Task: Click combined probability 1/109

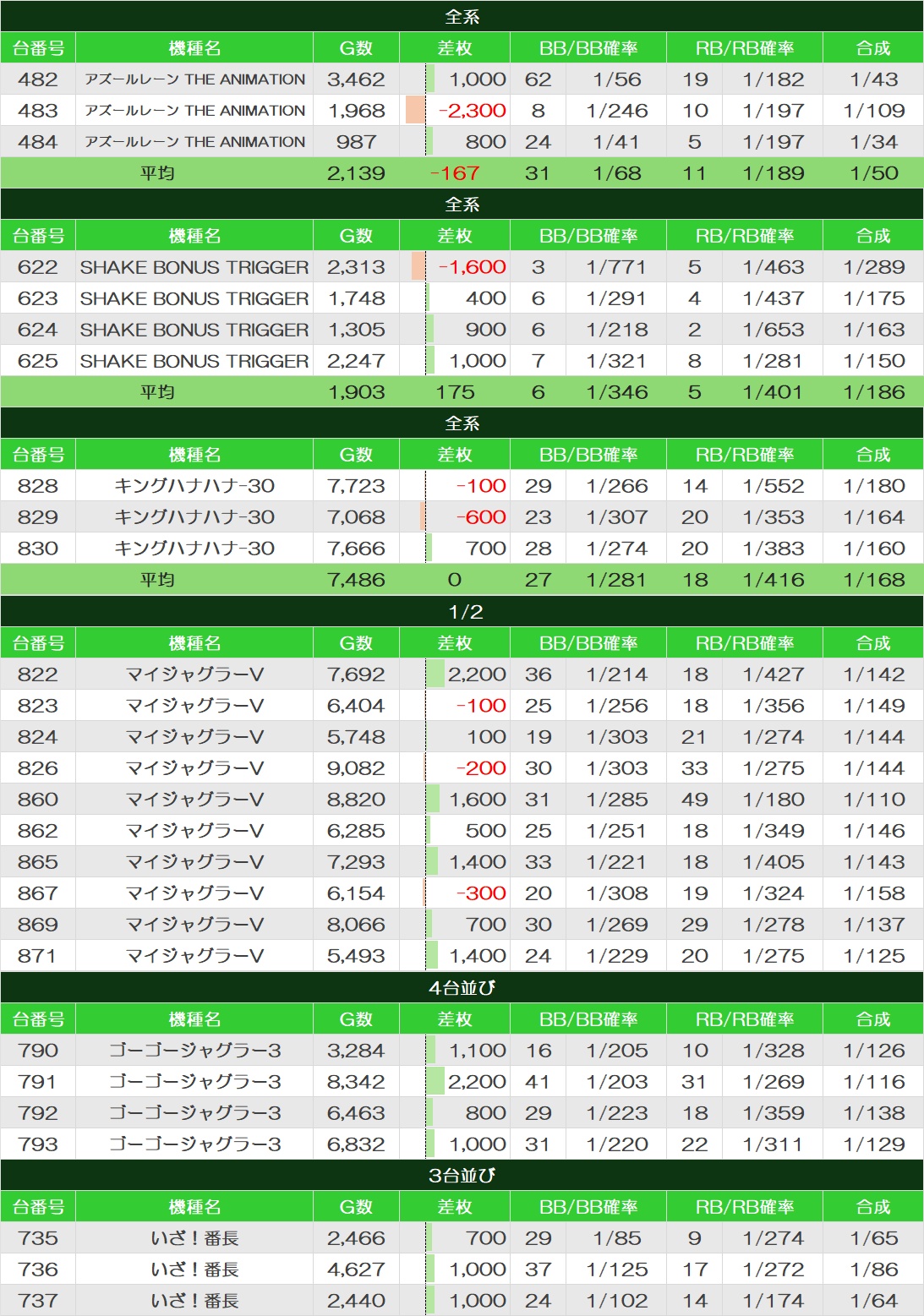Action: 874,111
